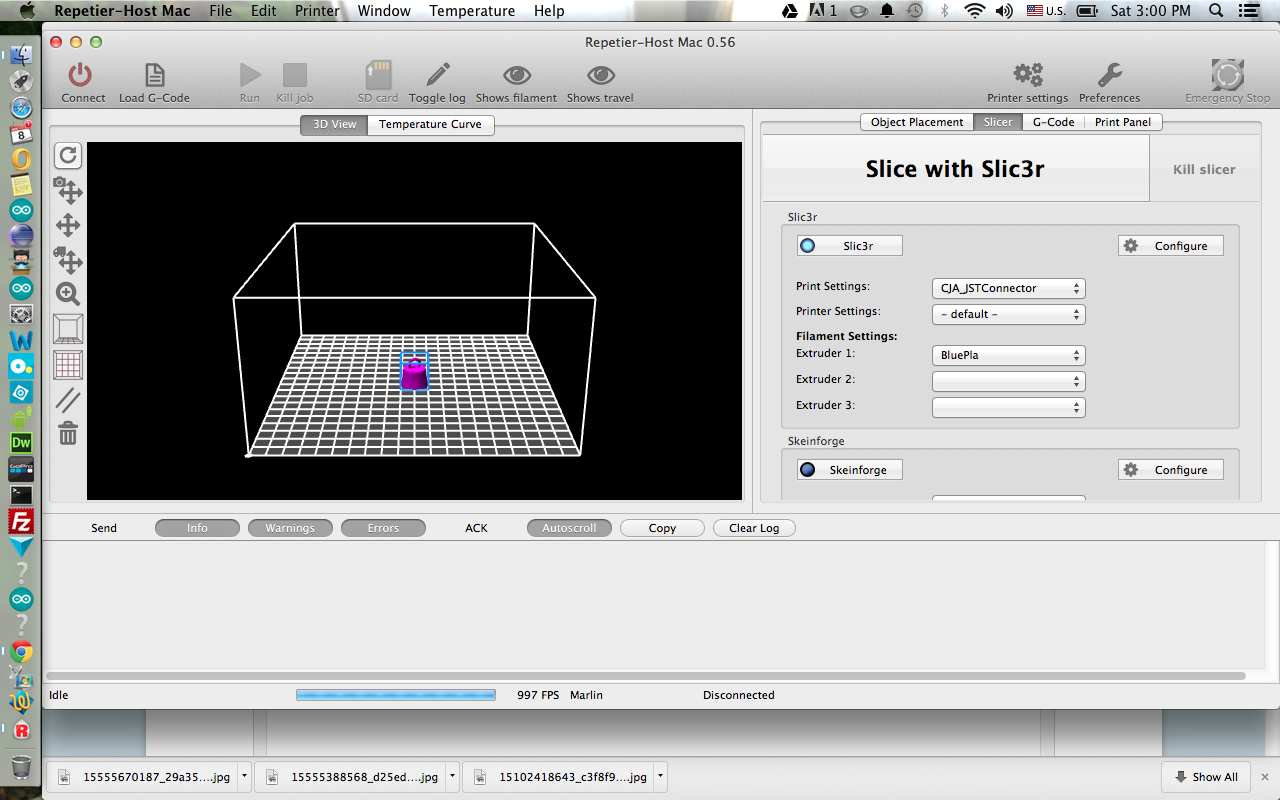Switch to top grid view icon
This screenshot has width=1280, height=800.
click(x=68, y=365)
